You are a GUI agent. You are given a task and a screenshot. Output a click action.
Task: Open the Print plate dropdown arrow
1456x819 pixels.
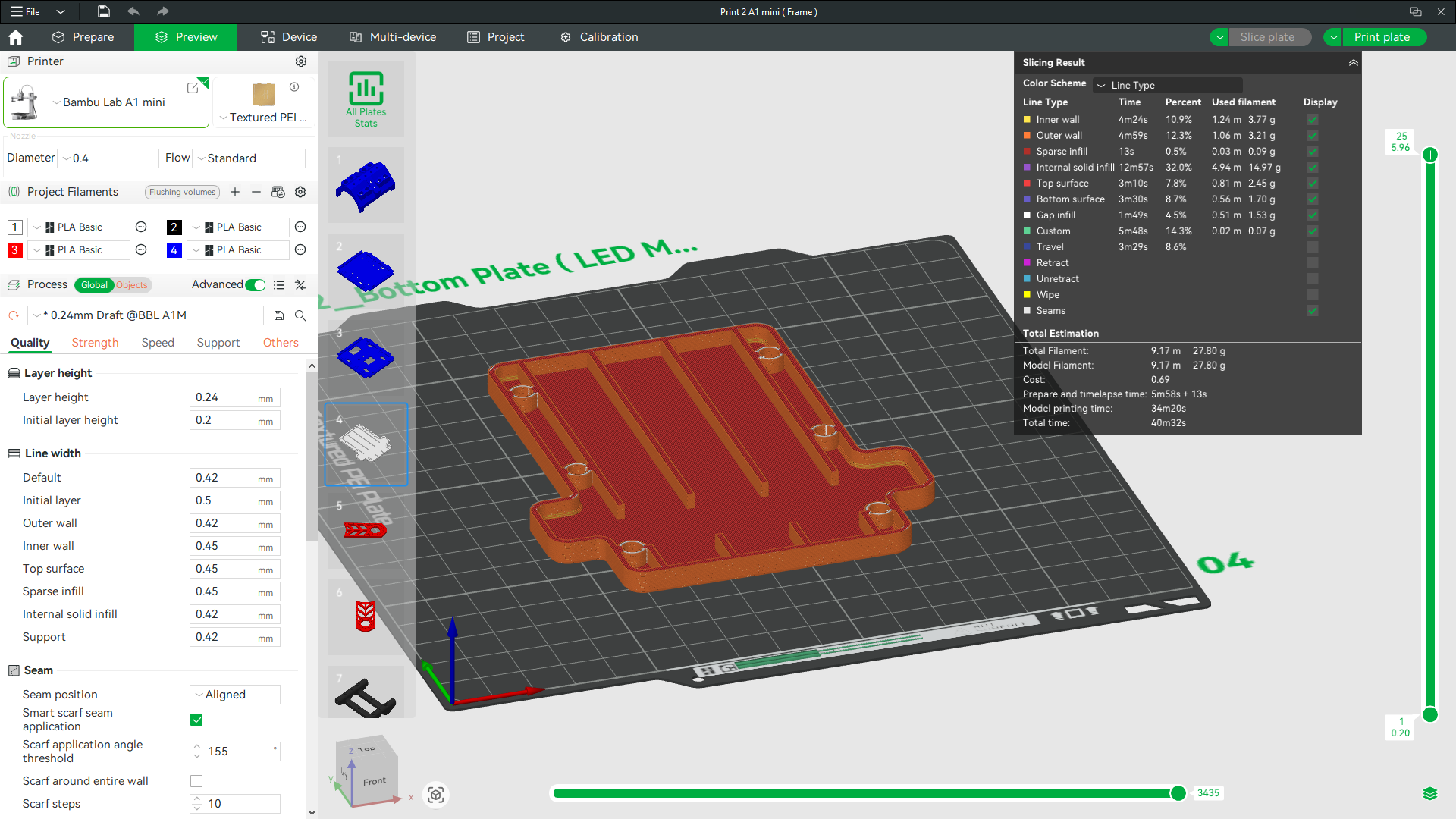click(1333, 37)
